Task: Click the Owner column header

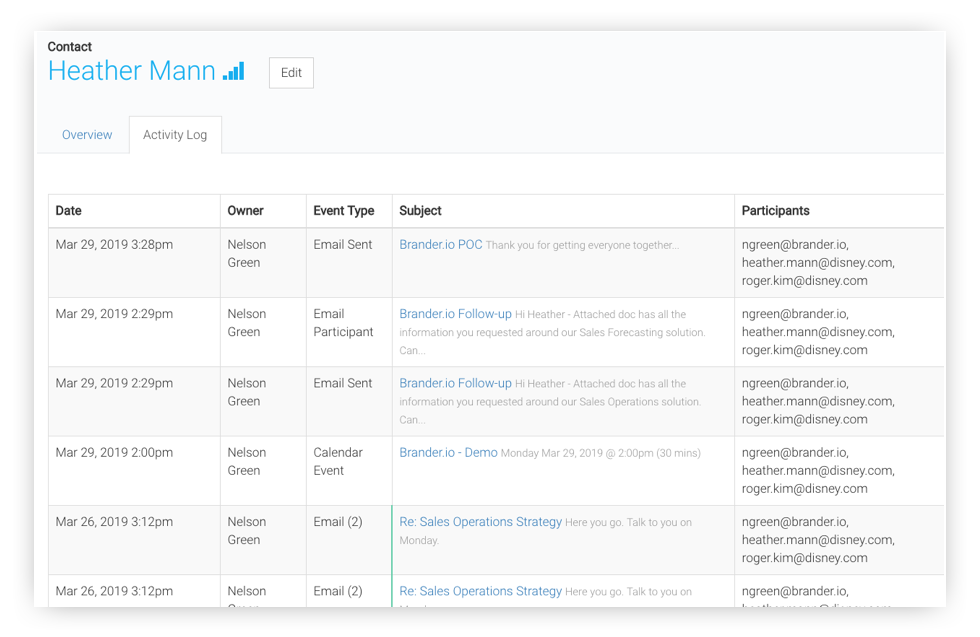Action: (245, 211)
